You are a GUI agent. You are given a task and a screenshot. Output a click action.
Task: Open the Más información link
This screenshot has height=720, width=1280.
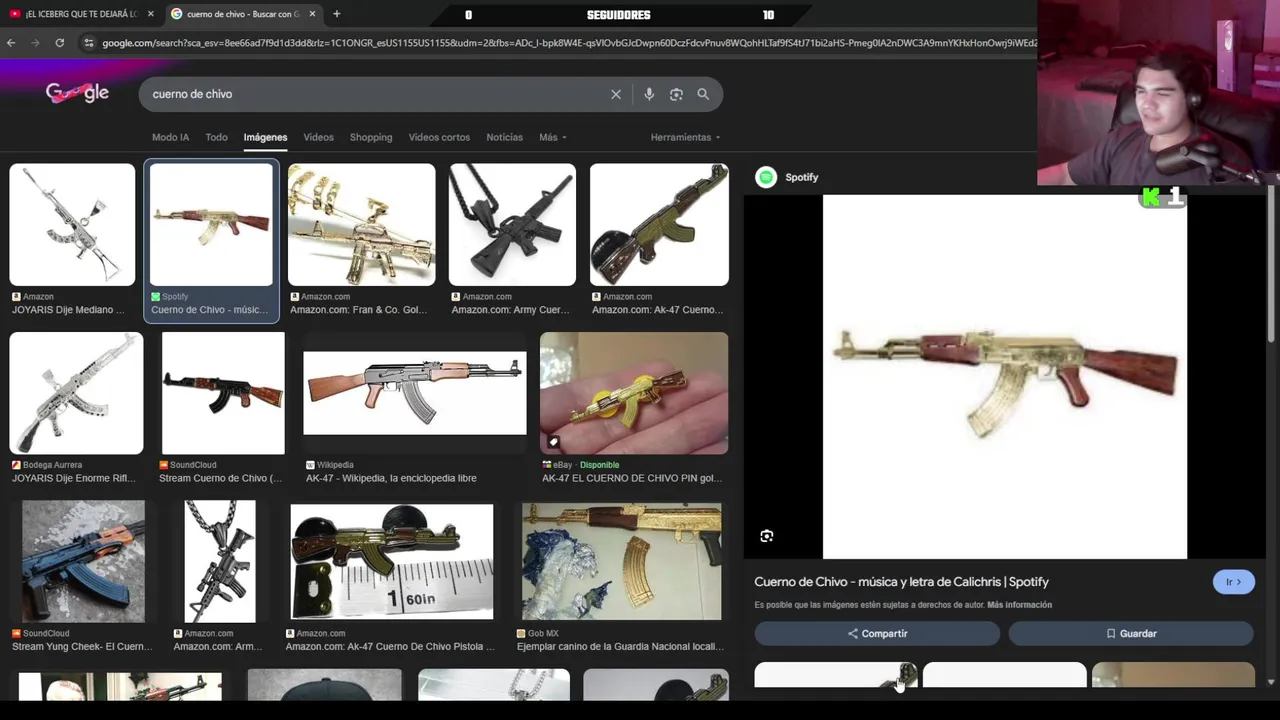tap(1019, 605)
